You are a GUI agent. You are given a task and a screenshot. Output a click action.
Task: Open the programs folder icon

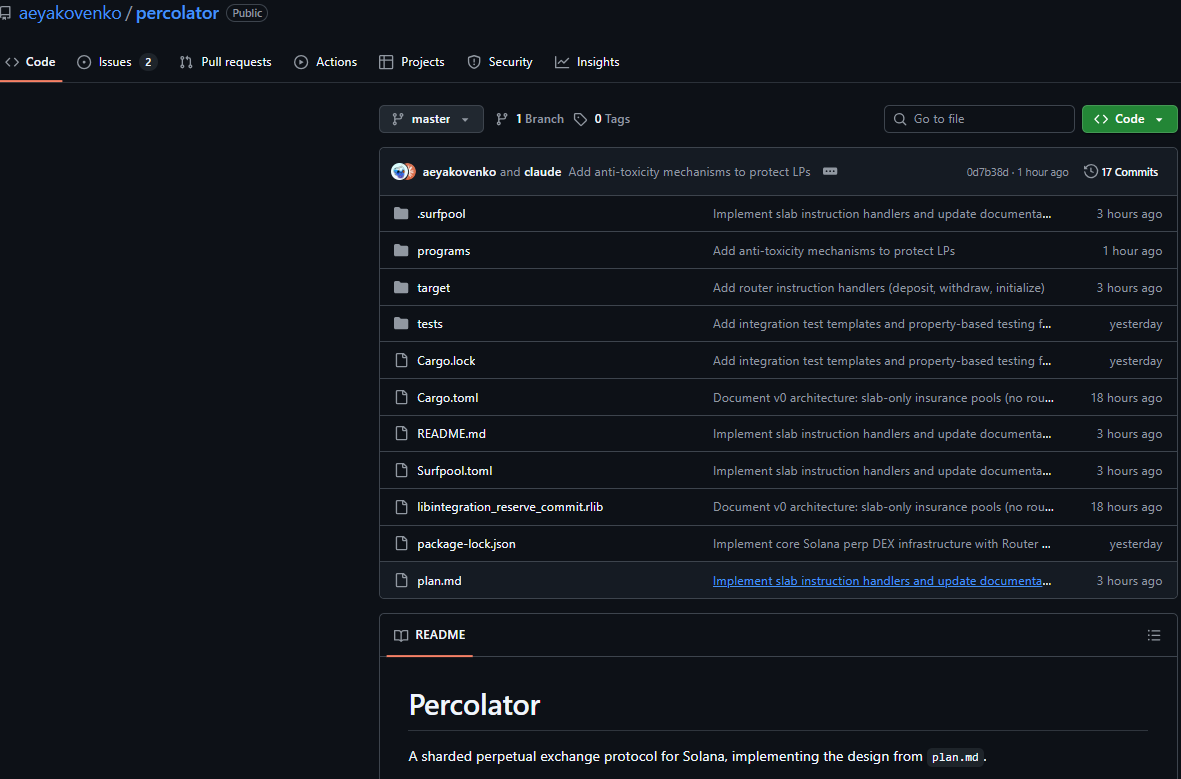[401, 250]
